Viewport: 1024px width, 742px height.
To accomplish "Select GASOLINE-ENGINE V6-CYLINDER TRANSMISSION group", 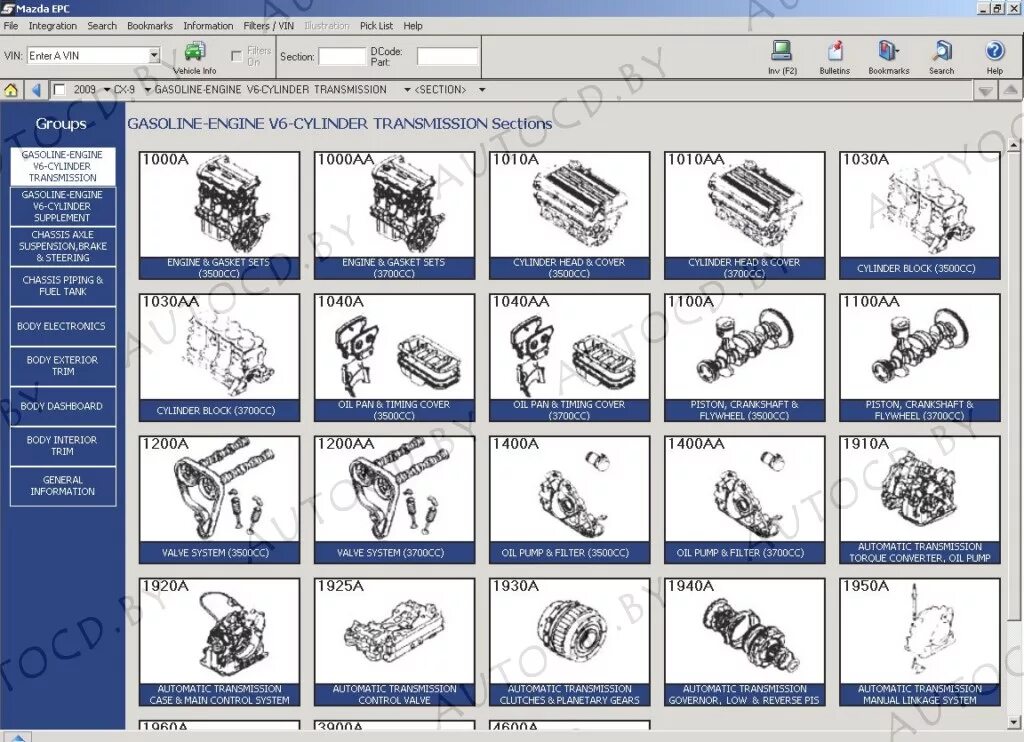I will 63,166.
